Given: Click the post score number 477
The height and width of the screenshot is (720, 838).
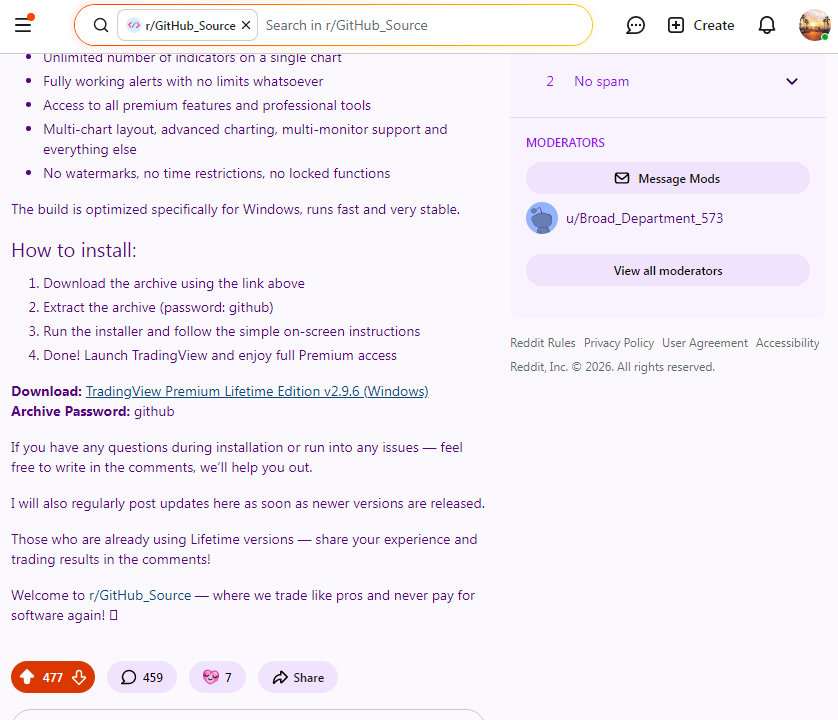Looking at the screenshot, I should [x=52, y=678].
